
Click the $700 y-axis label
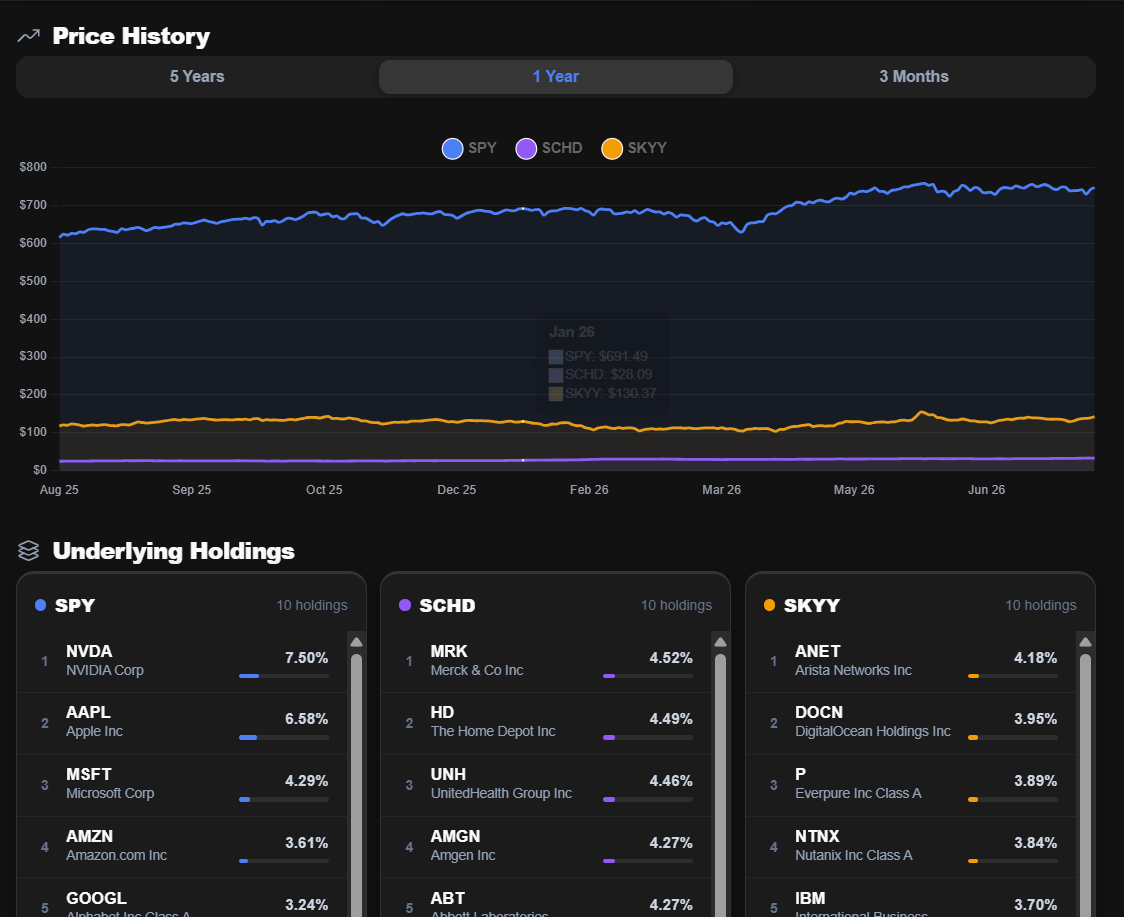tap(33, 205)
